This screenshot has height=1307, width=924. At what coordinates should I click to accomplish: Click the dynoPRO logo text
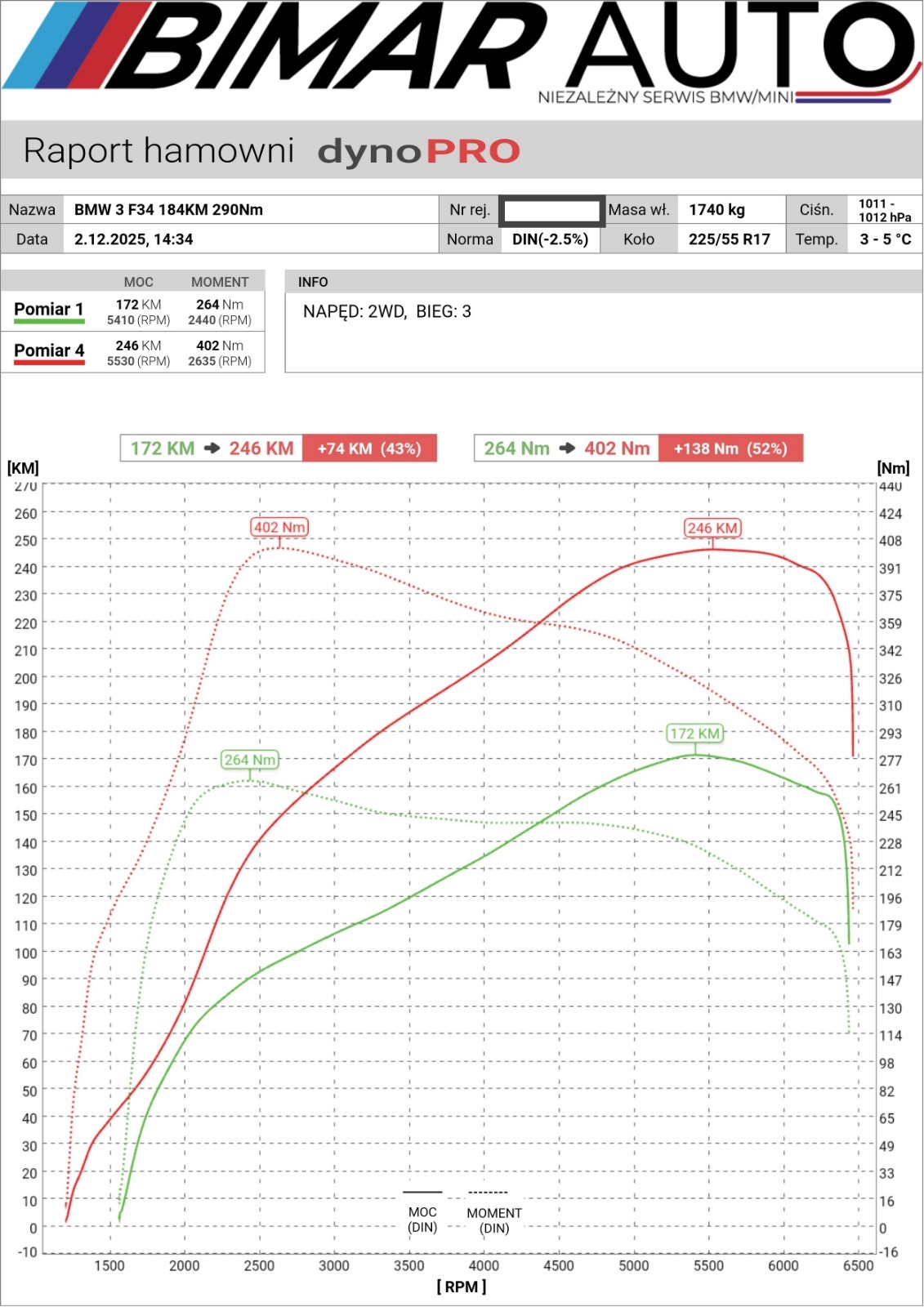418,152
